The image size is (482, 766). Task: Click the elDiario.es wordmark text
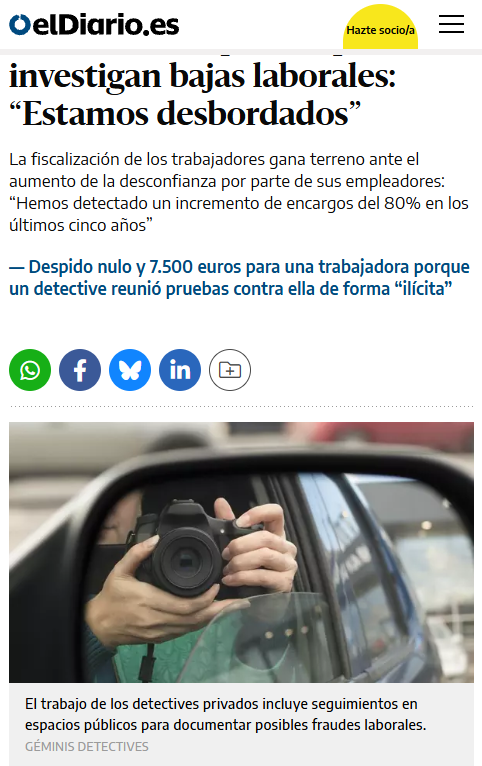(106, 25)
